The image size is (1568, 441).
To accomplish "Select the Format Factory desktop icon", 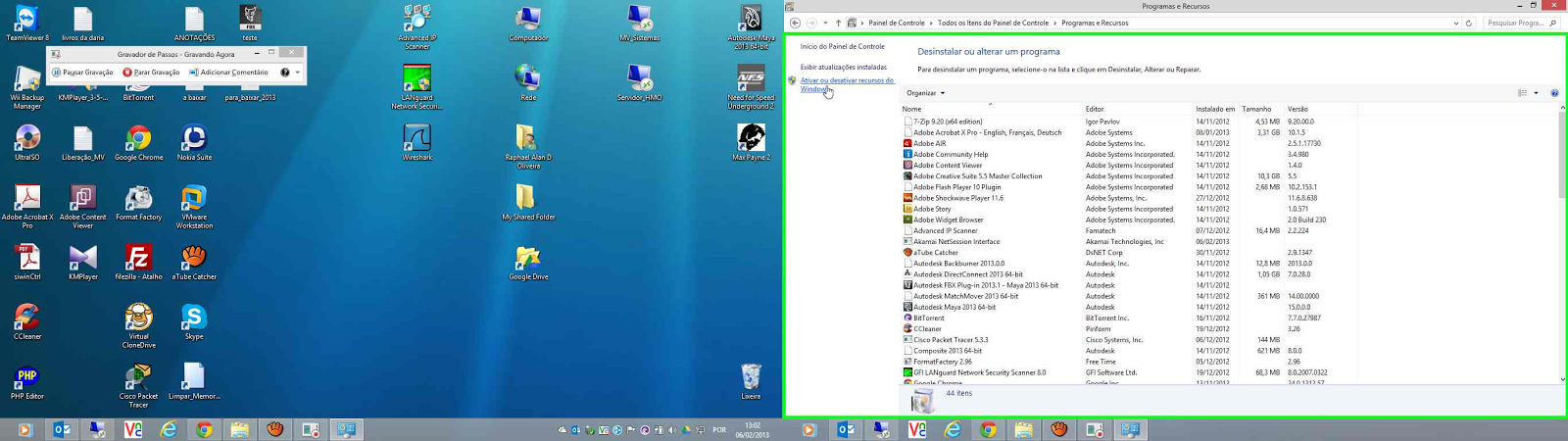I will (138, 203).
